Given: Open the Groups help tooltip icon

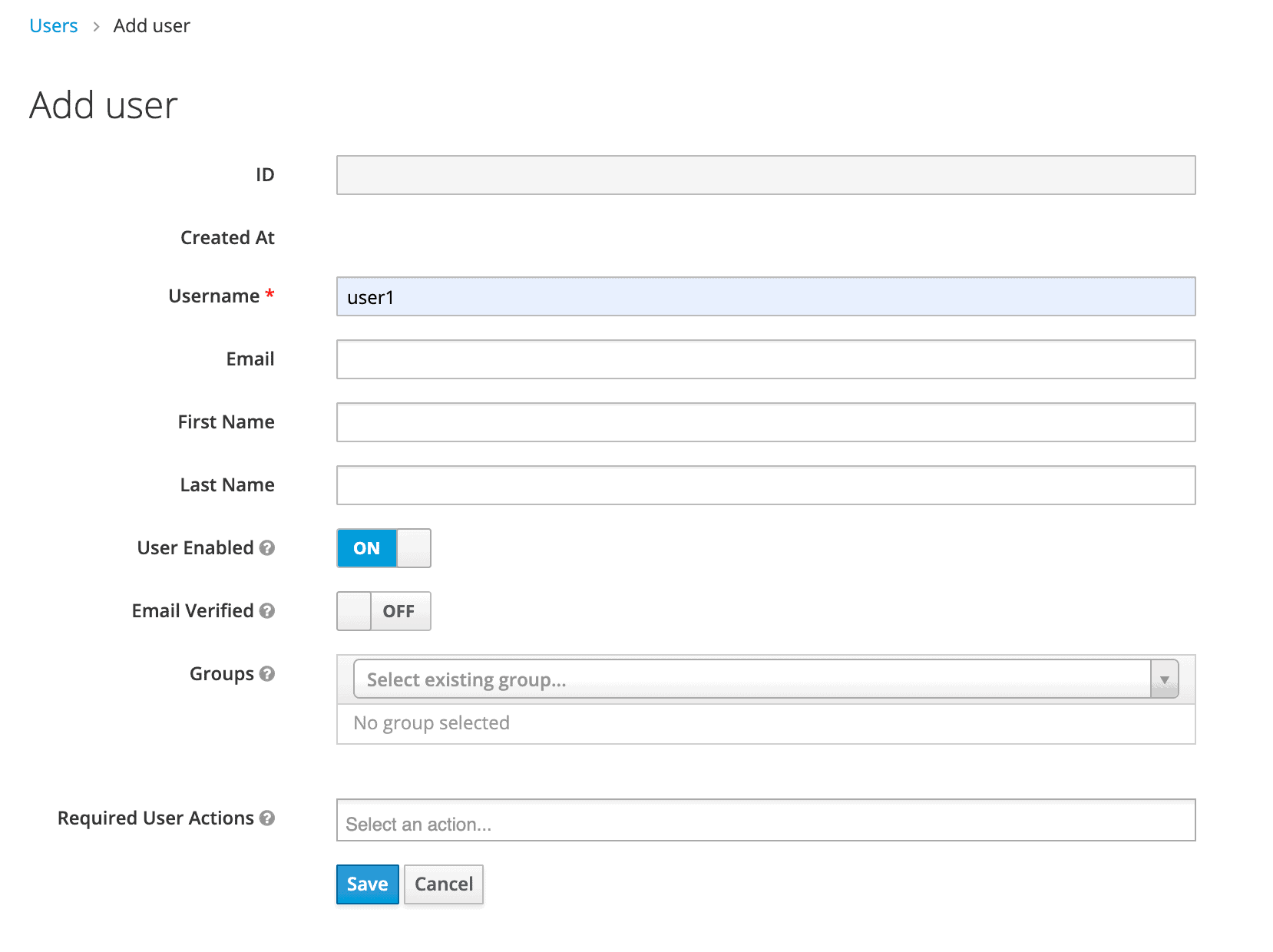Looking at the screenshot, I should [x=266, y=674].
